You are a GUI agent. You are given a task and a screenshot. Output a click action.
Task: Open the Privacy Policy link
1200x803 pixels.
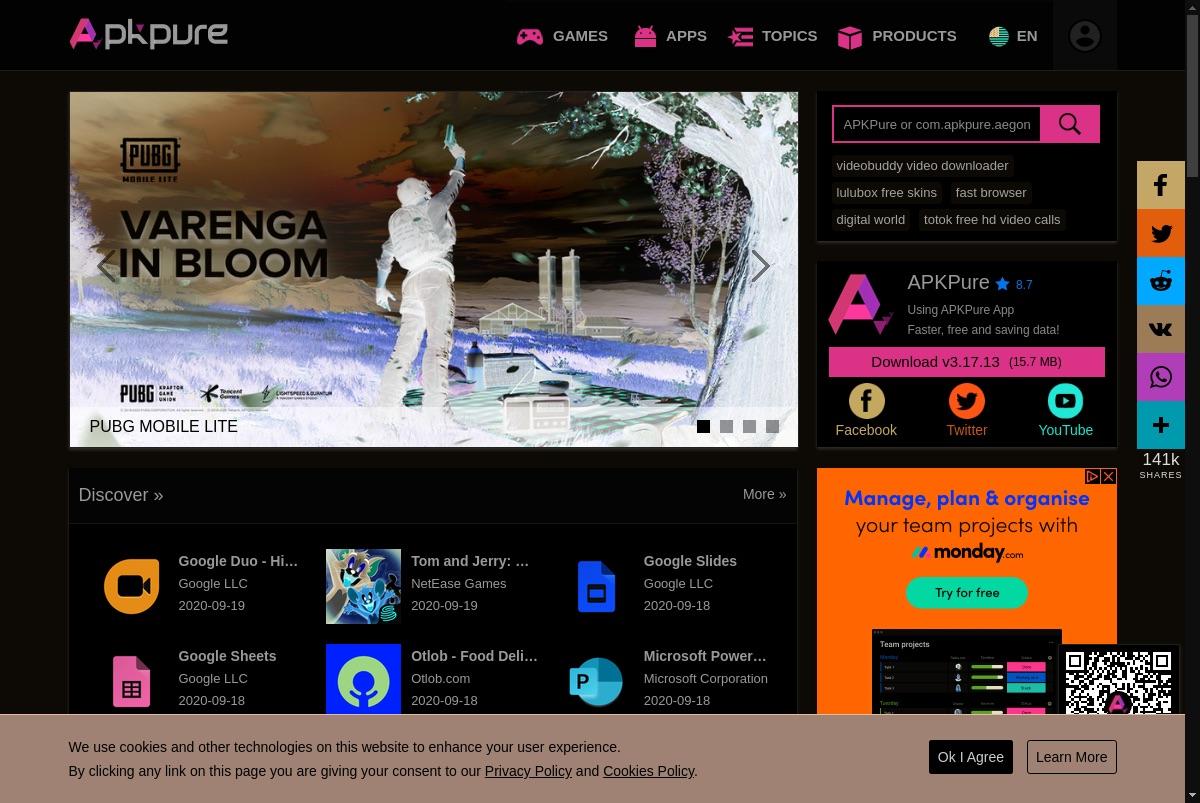(528, 771)
